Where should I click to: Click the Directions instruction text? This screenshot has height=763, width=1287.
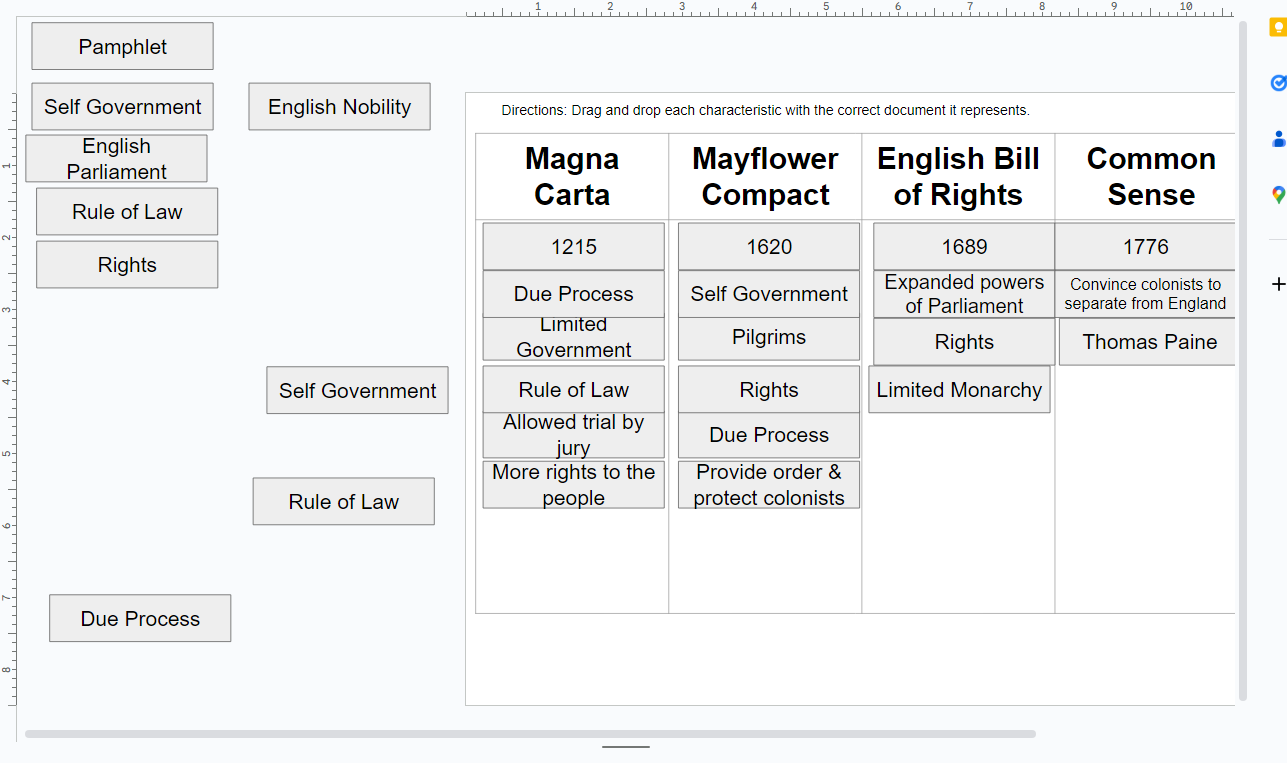click(765, 110)
